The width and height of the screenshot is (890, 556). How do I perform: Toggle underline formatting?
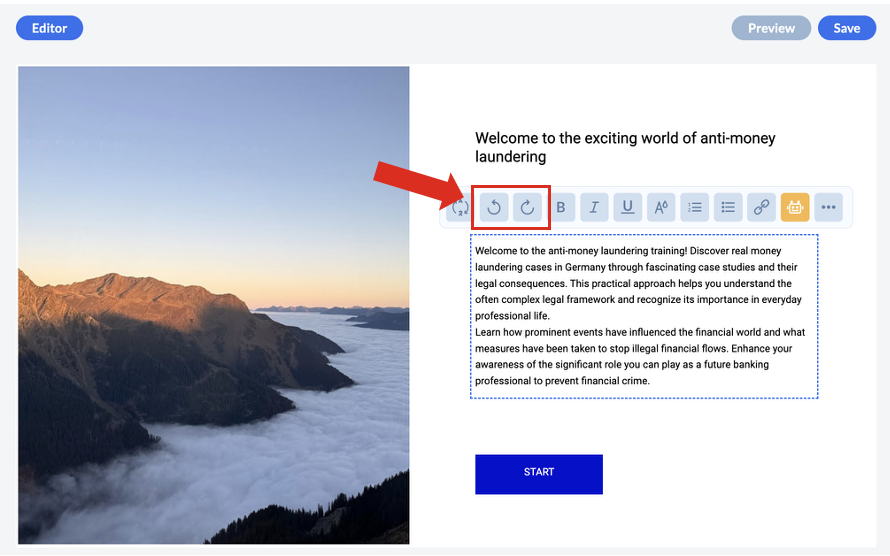[628, 208]
